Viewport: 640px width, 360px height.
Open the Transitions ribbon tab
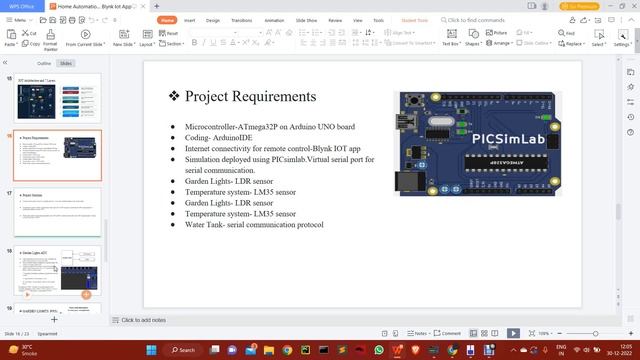pyautogui.click(x=242, y=20)
